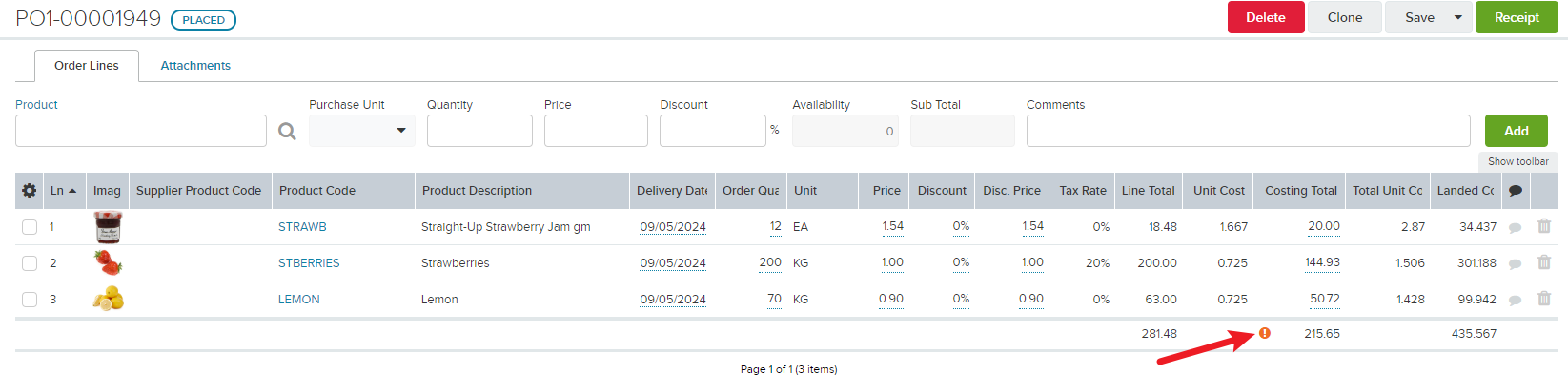The height and width of the screenshot is (375, 1568).
Task: Delete the STRAWB line with trash icon
Action: point(1544,226)
